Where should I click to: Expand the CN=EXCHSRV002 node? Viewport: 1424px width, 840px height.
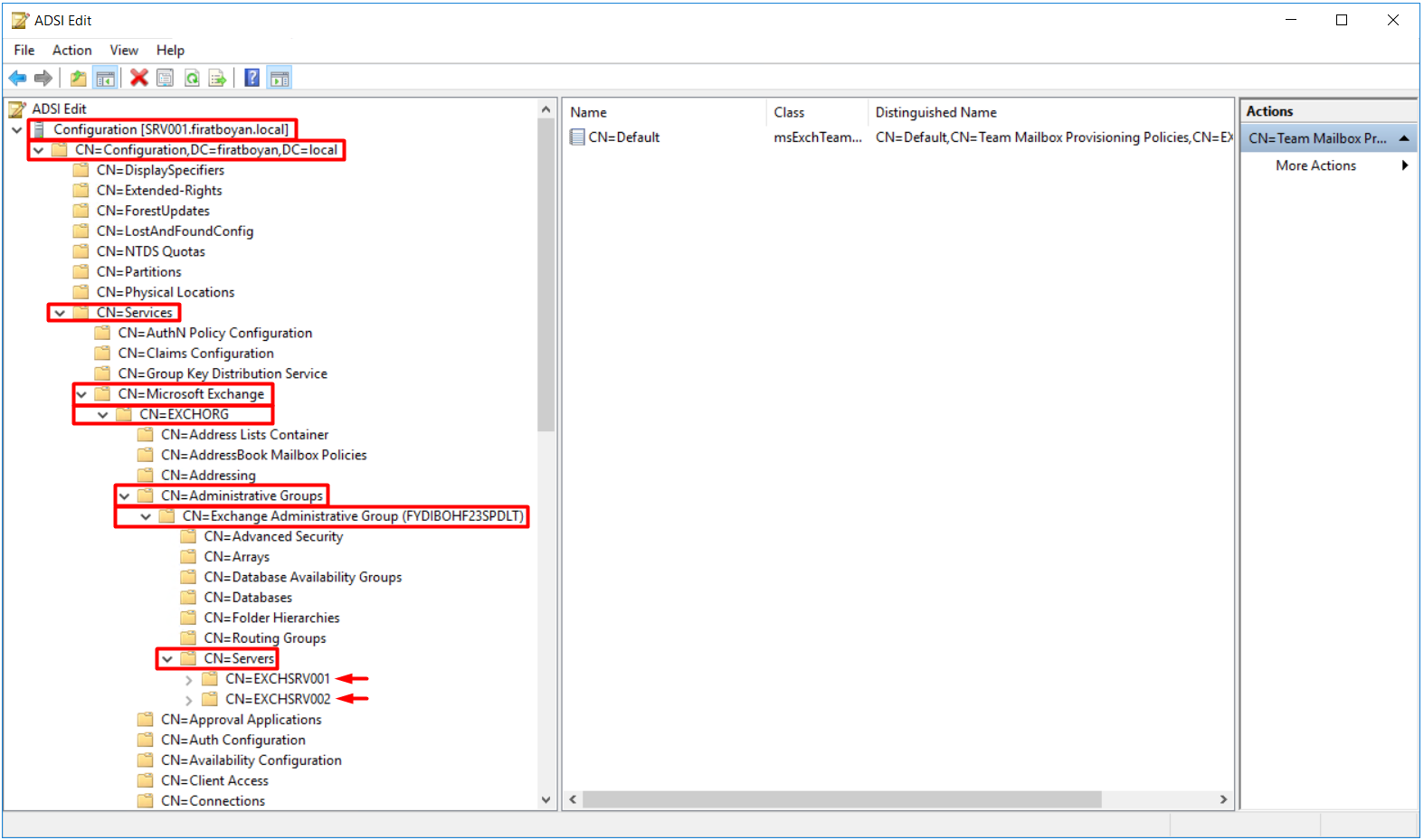[188, 700]
